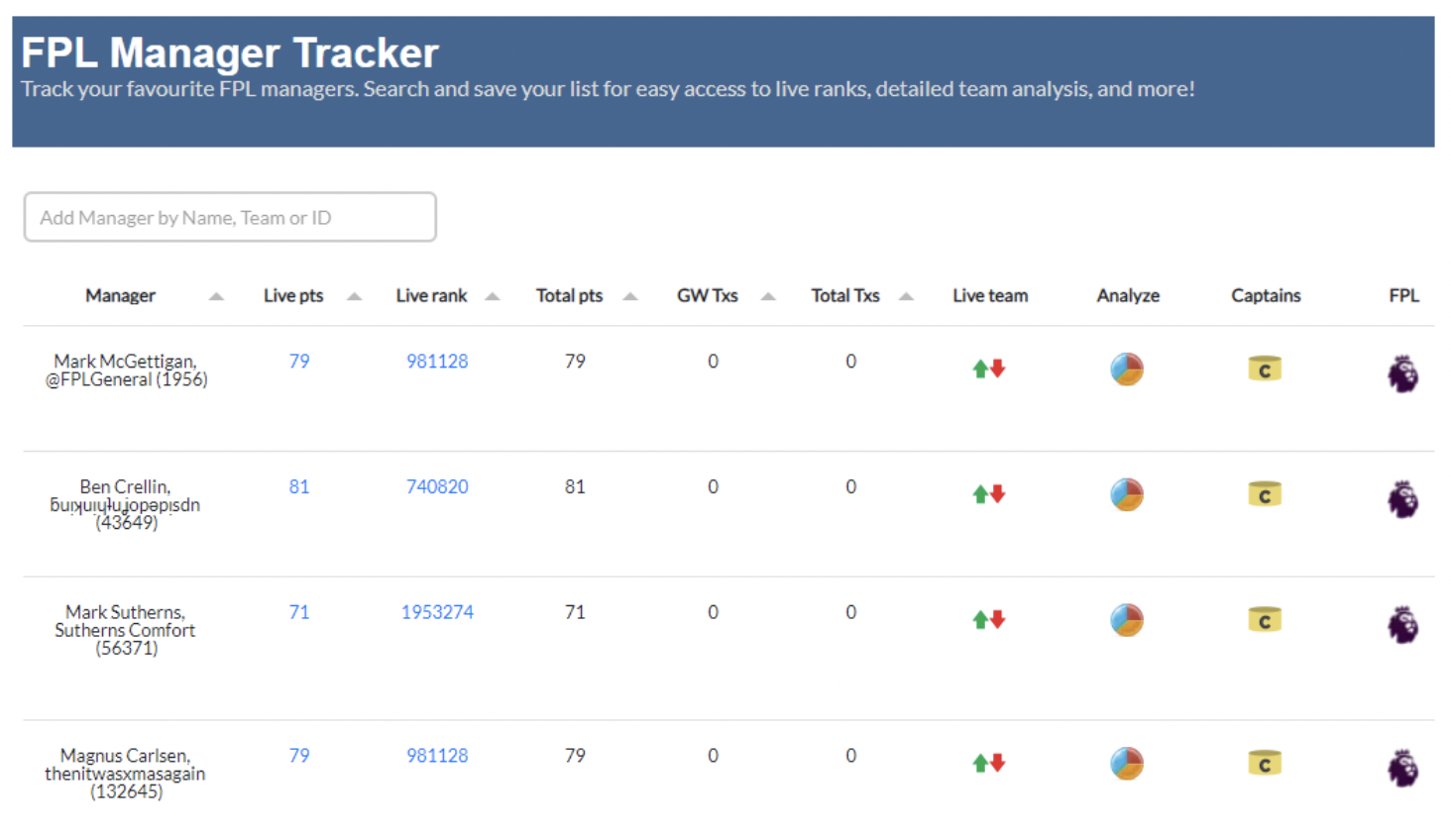The height and width of the screenshot is (840, 1451).
Task: Click the Live rank sort arrow
Action: [x=493, y=295]
